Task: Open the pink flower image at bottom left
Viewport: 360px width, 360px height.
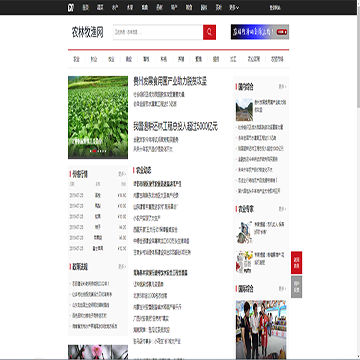Action: pos(98,352)
